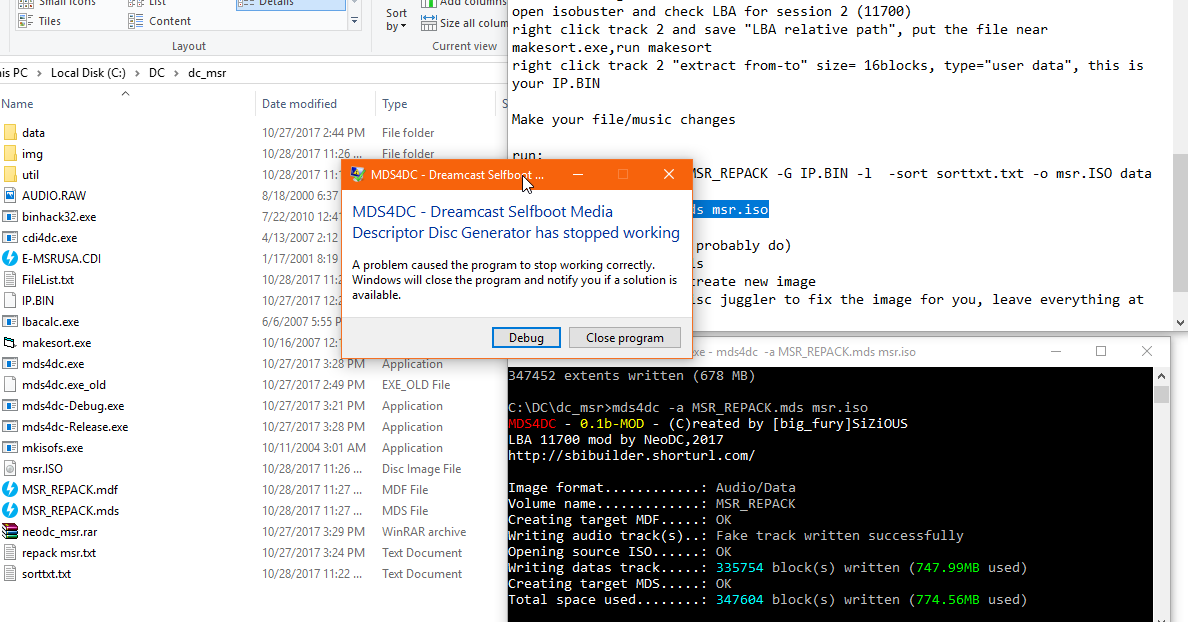This screenshot has width=1188, height=622.
Task: Open the util folder icon
Action: pos(10,175)
